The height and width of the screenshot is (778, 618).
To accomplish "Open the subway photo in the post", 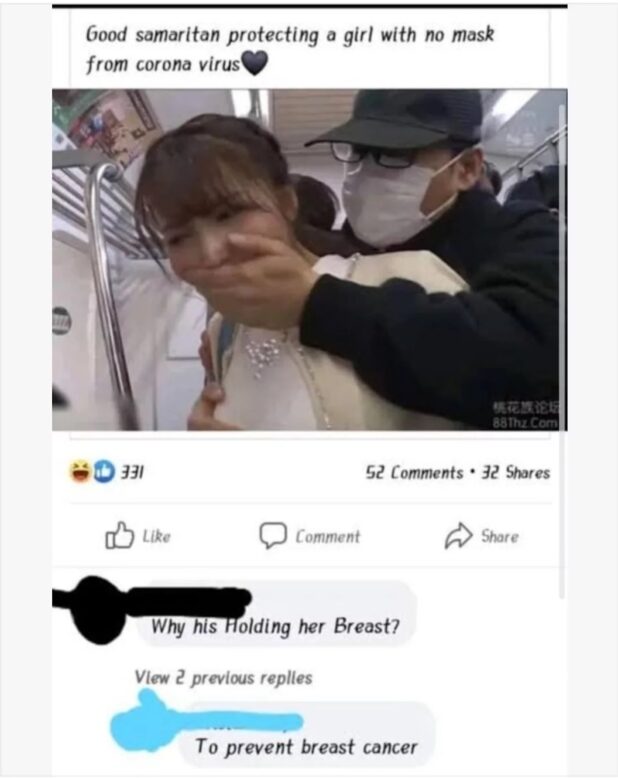I will pyautogui.click(x=309, y=259).
